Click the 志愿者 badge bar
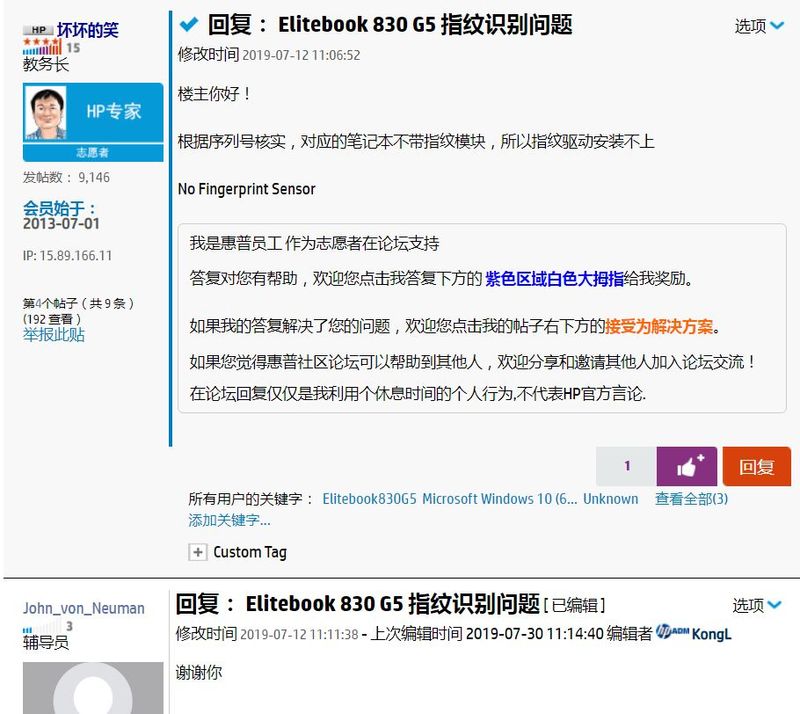 pos(93,153)
